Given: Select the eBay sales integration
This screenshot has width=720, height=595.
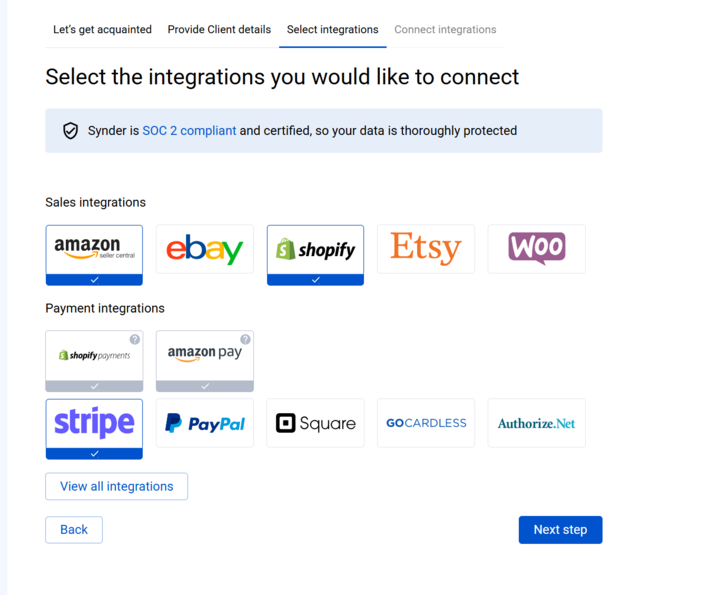Looking at the screenshot, I should (205, 249).
